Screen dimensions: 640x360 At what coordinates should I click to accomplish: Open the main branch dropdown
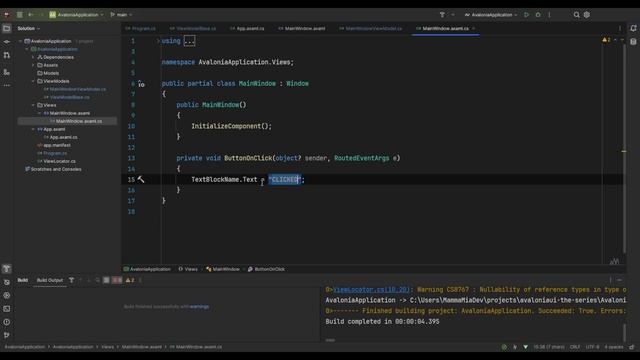pos(121,15)
